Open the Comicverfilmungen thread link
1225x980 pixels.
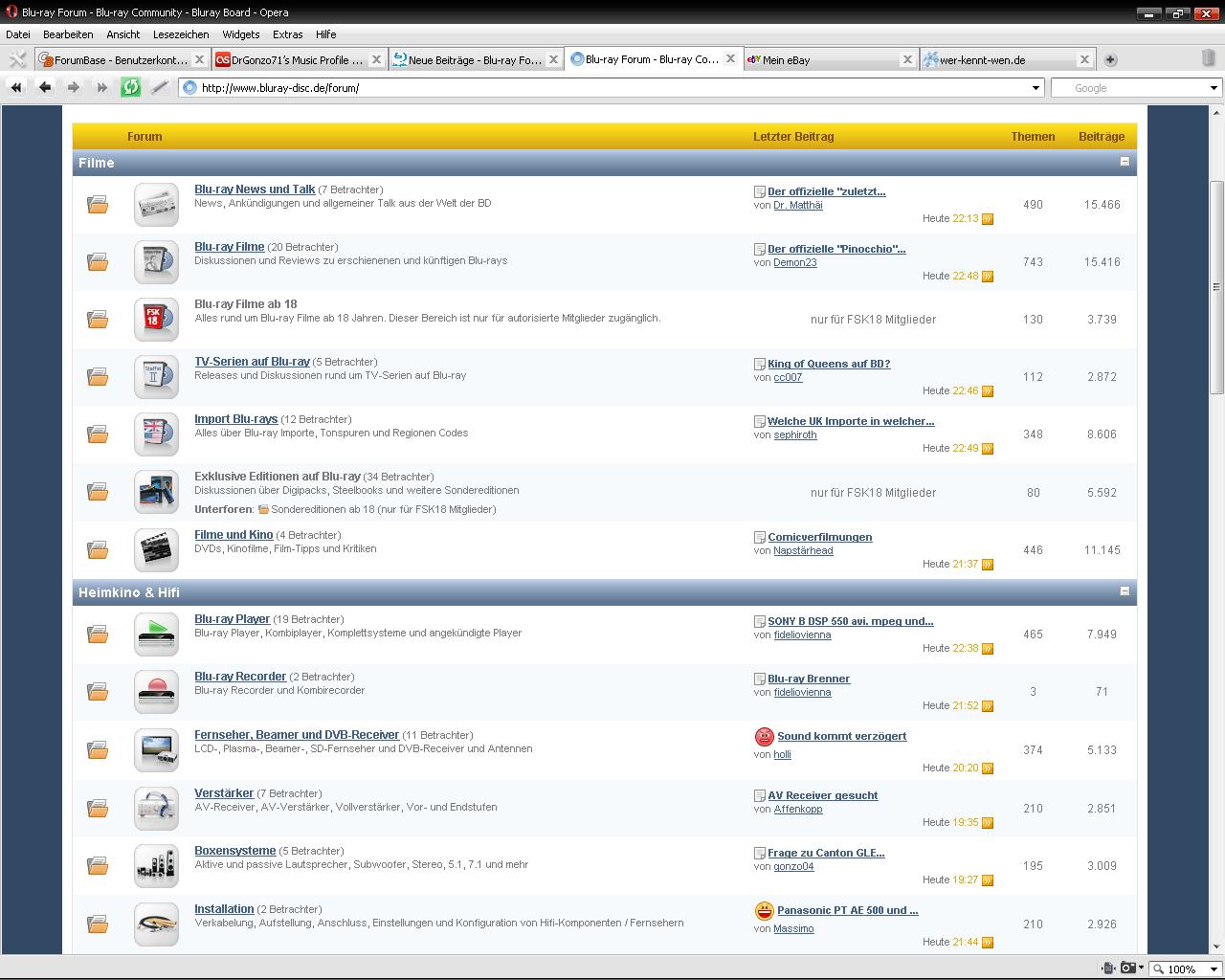[820, 537]
